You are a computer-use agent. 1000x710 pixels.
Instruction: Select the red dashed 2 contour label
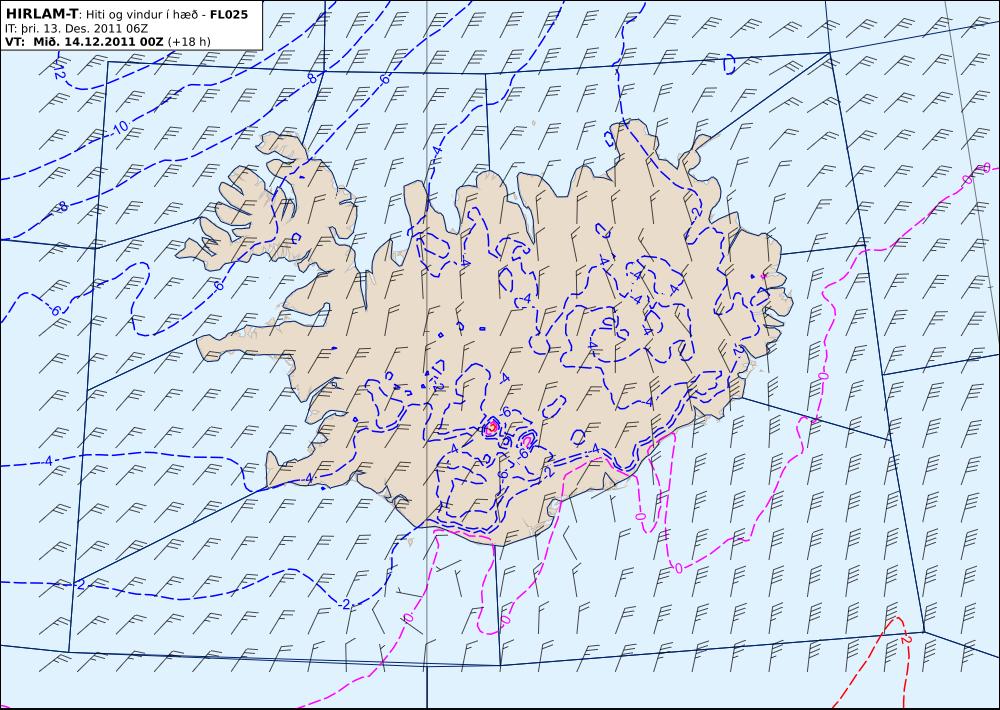point(905,639)
